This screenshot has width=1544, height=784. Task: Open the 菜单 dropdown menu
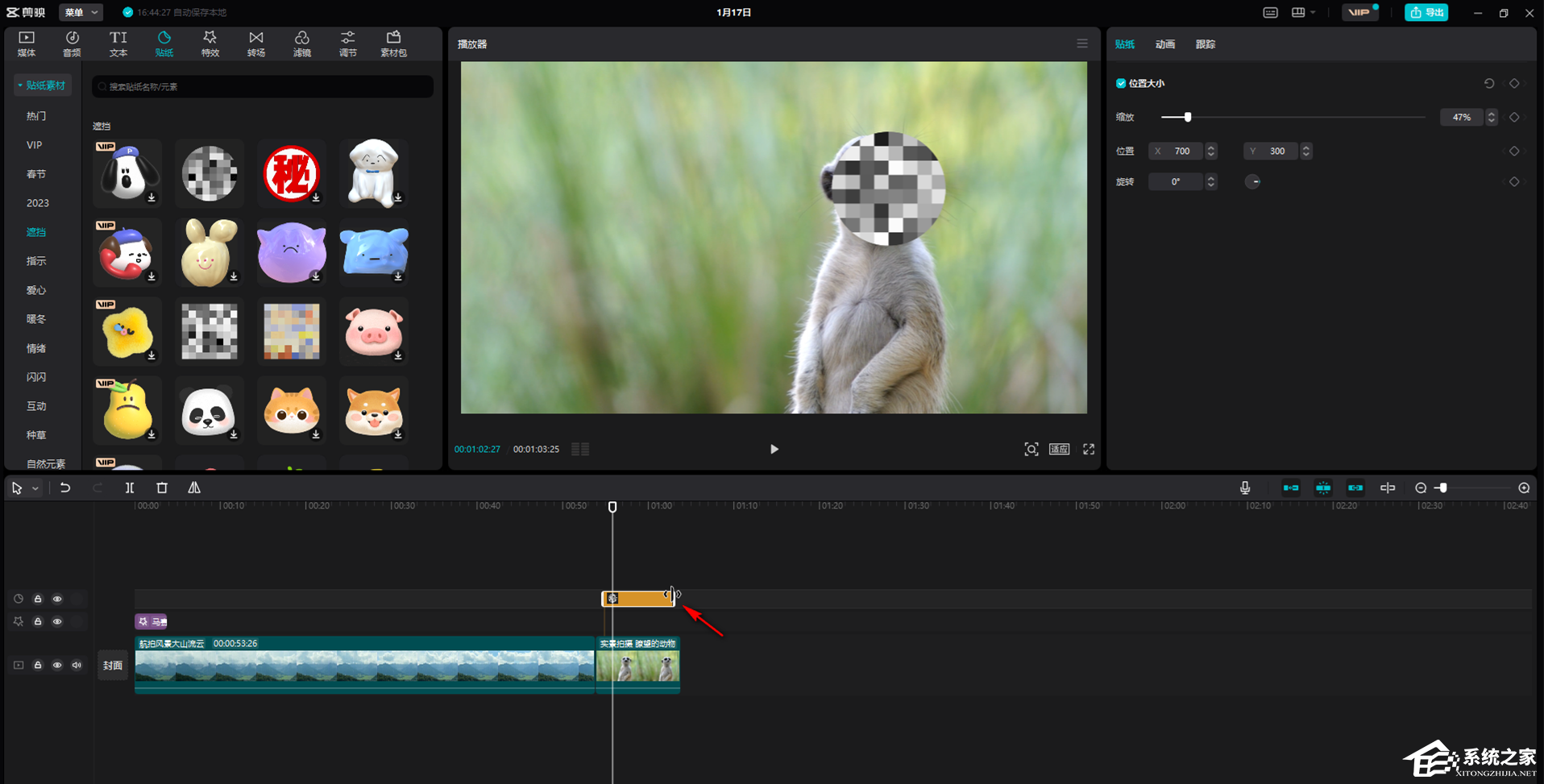tap(81, 12)
